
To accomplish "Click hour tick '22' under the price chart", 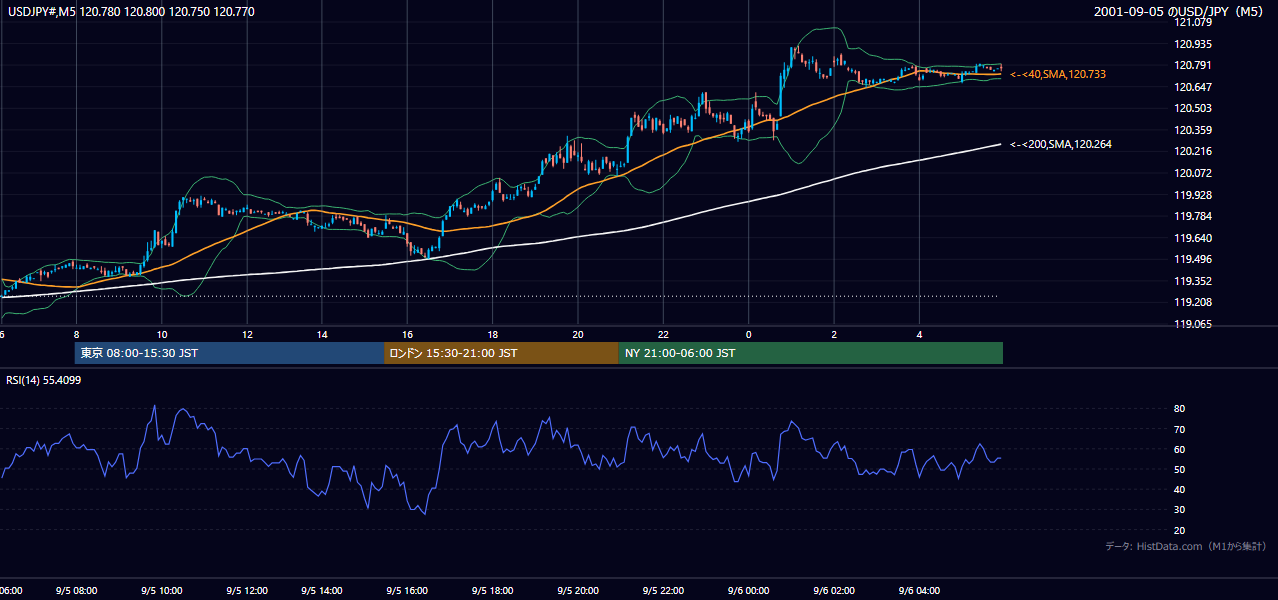I will pos(663,335).
